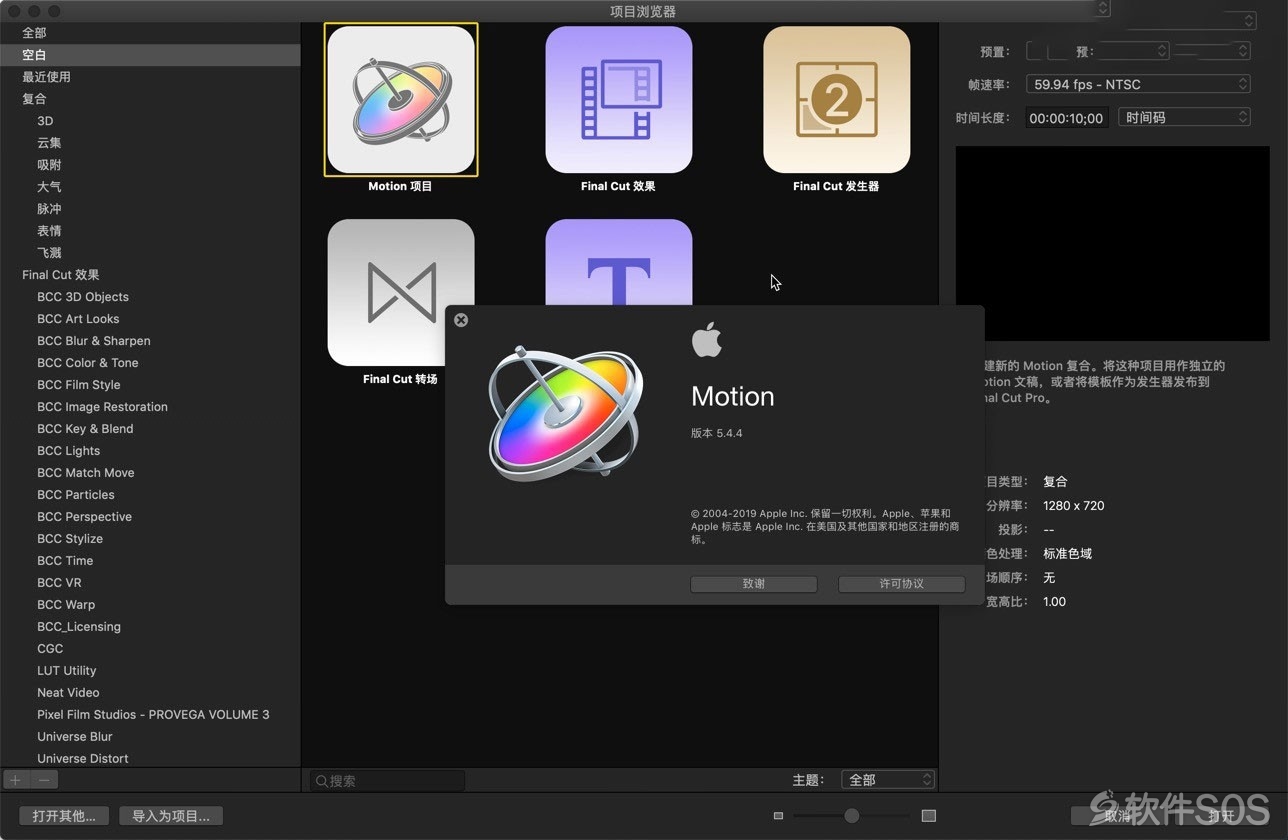Click the 时间长度 00:00:10;00 field
This screenshot has height=840, width=1288.
(1067, 118)
